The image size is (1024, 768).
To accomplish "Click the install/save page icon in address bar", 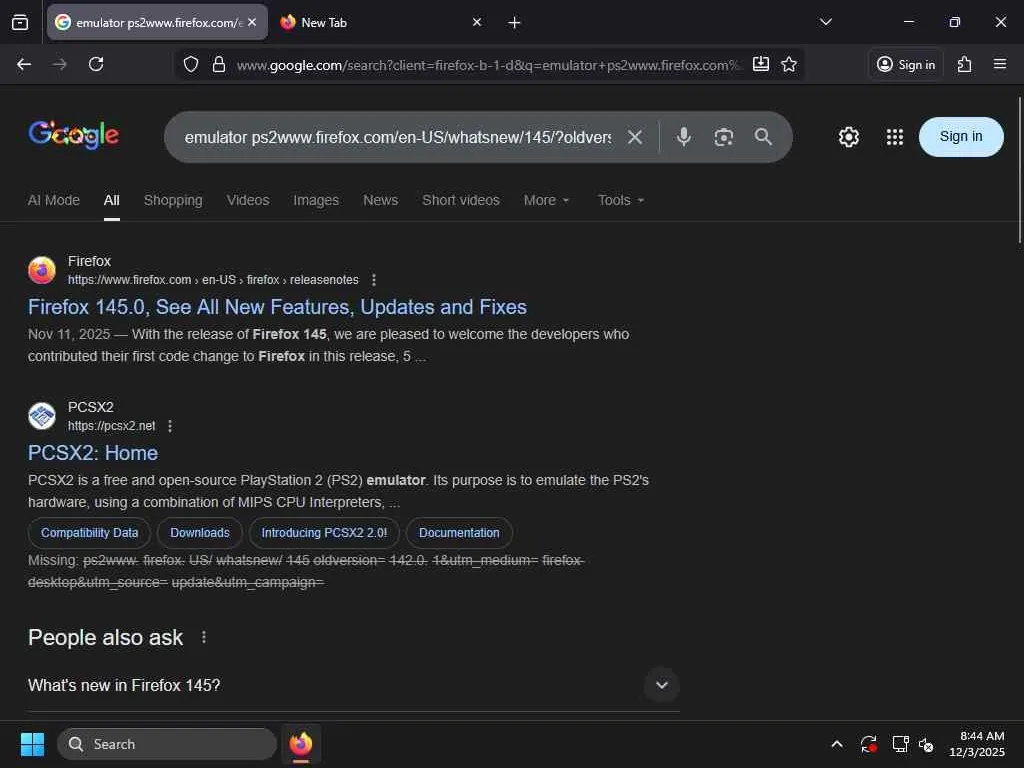I will click(761, 64).
